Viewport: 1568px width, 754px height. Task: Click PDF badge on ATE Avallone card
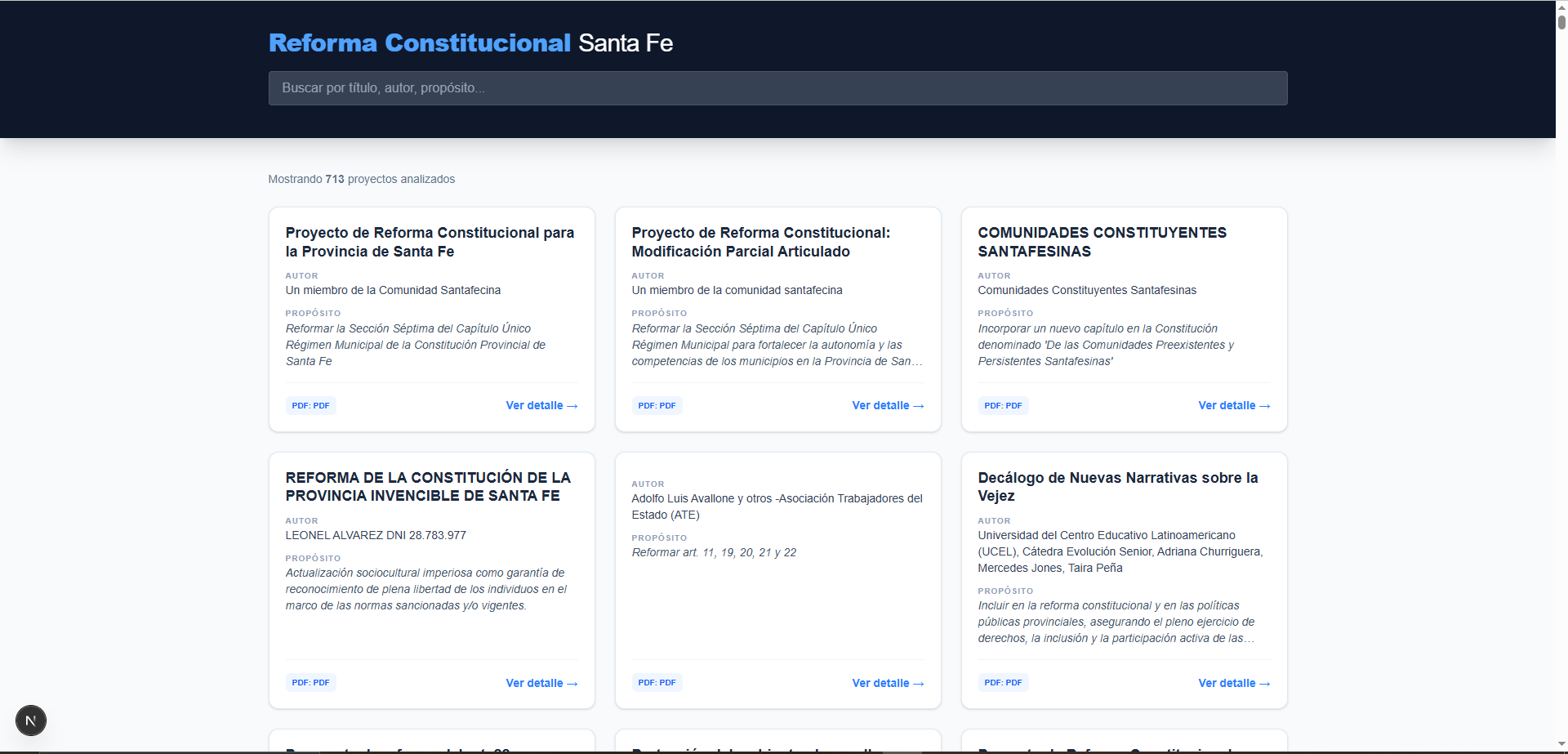[657, 683]
